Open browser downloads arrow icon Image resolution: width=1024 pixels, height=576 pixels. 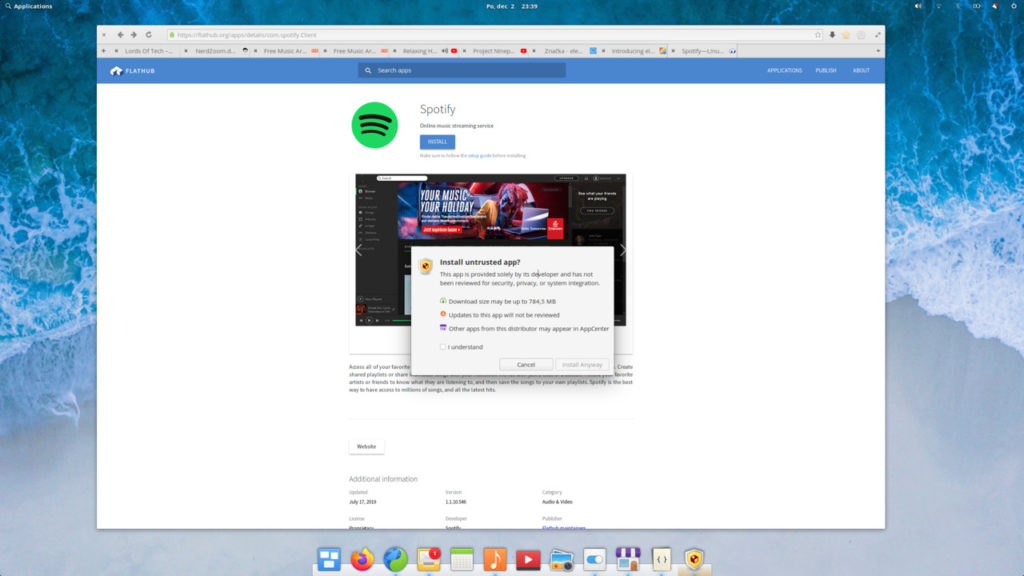click(832, 35)
